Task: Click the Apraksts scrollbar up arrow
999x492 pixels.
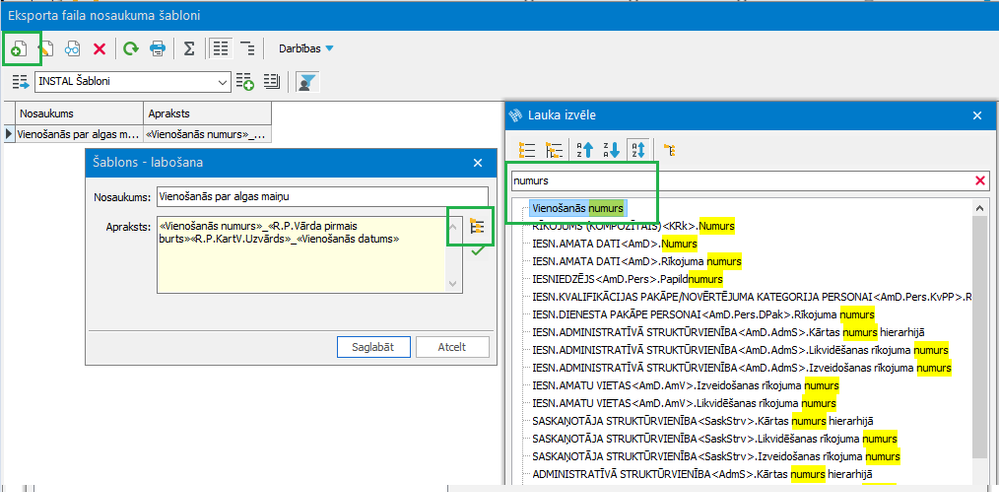Action: click(x=454, y=225)
